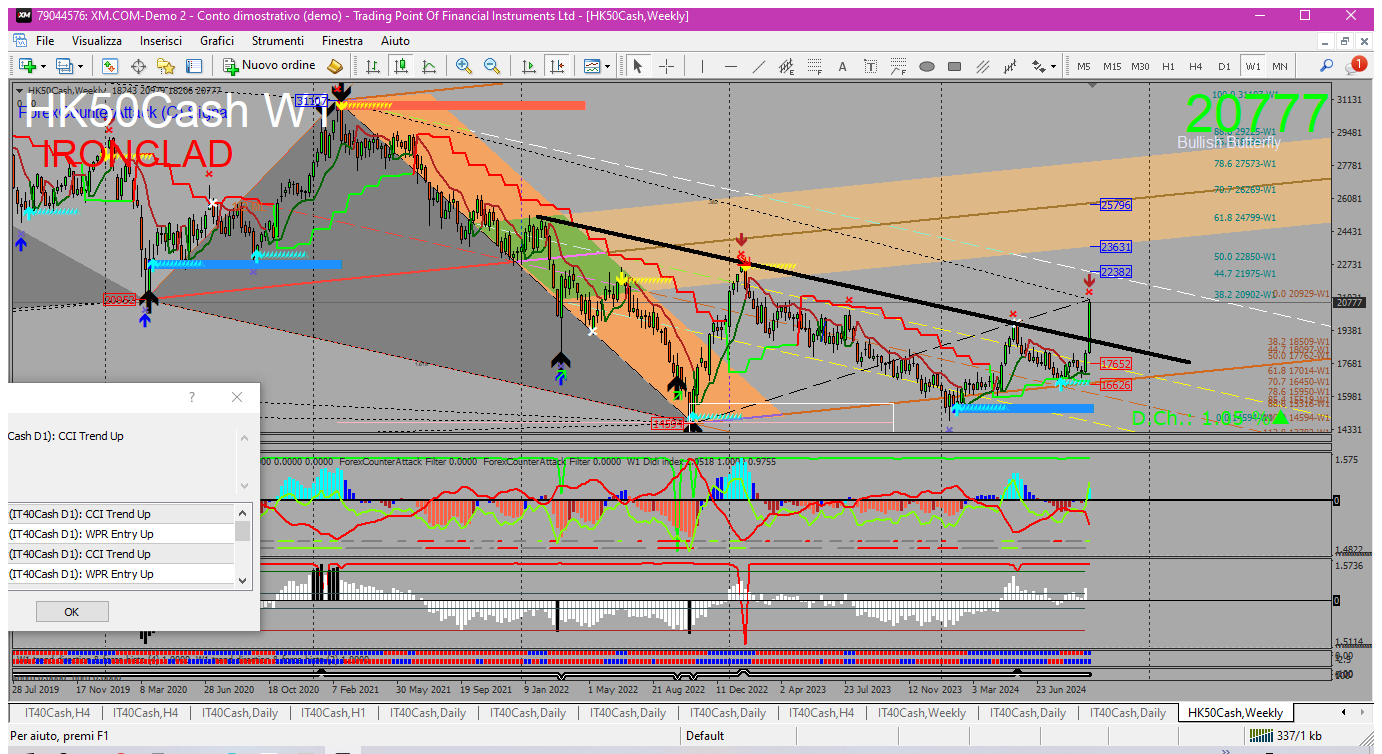The image size is (1382, 754).
Task: Switch timeframe to MN
Action: click(x=1279, y=66)
